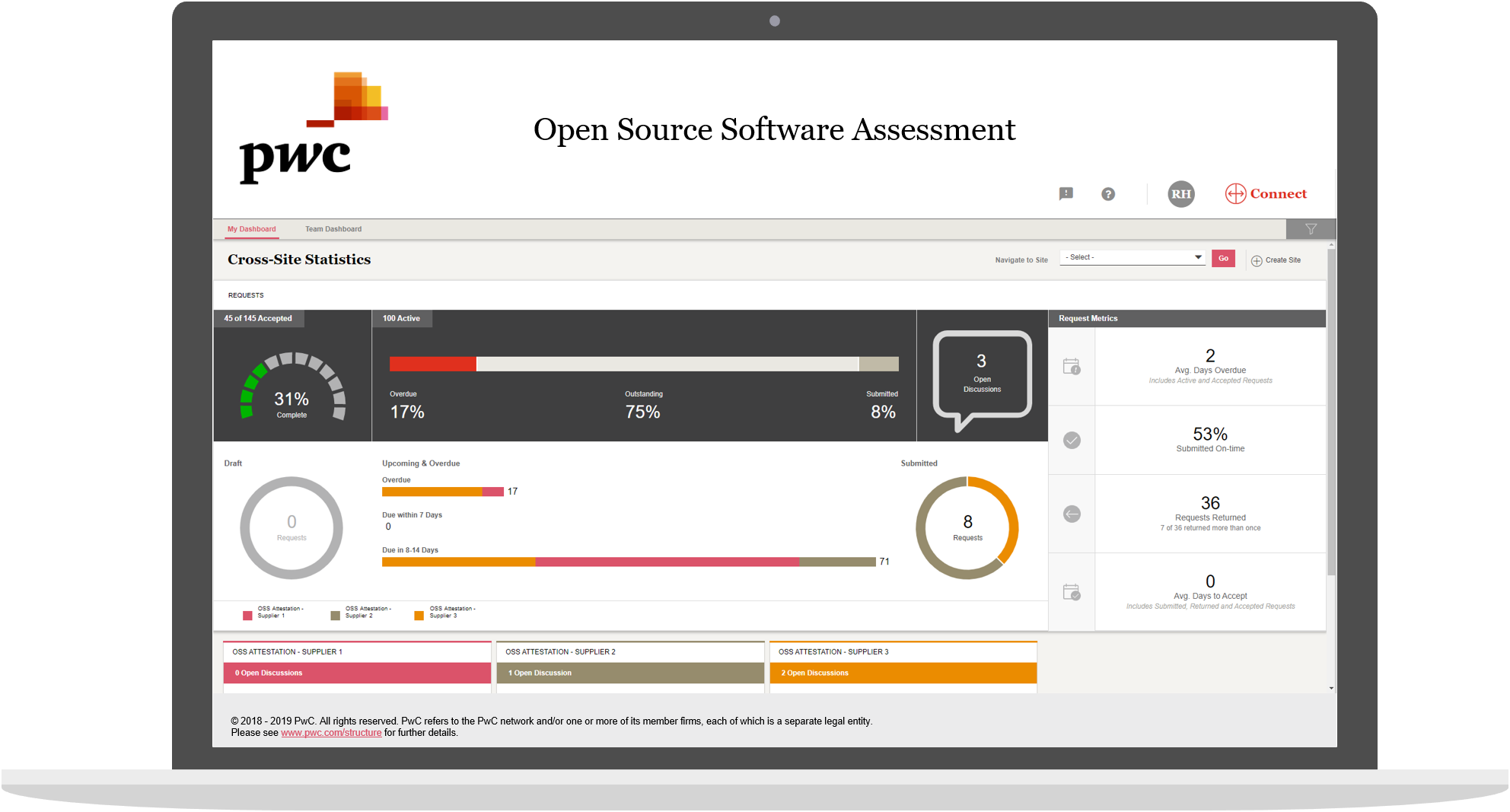Click the Go button
The width and height of the screenshot is (1510, 812).
pos(1223,259)
